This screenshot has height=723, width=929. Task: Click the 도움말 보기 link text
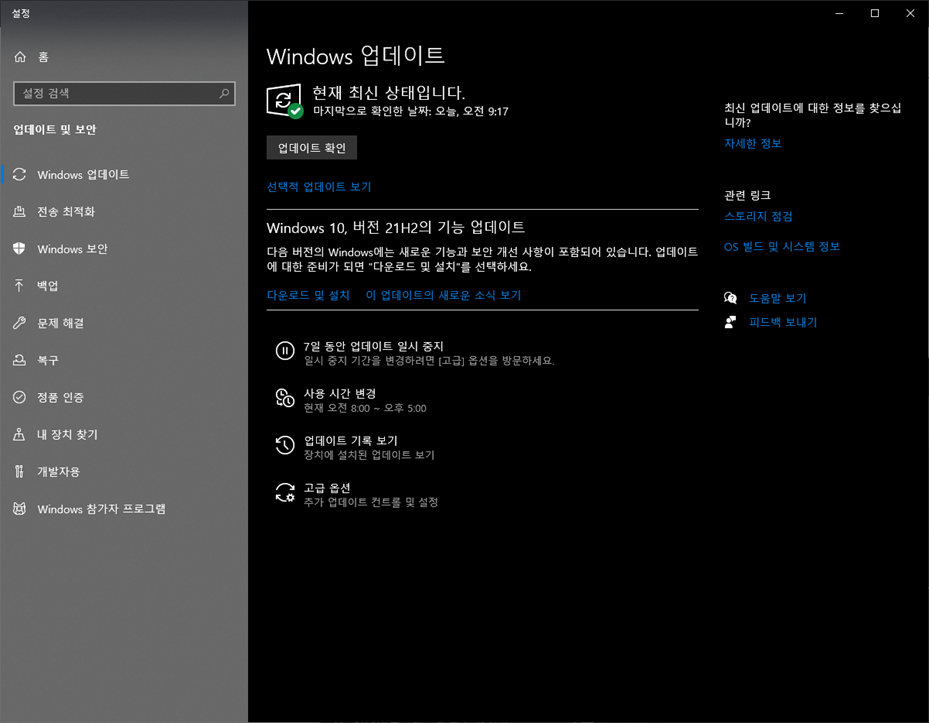(777, 298)
